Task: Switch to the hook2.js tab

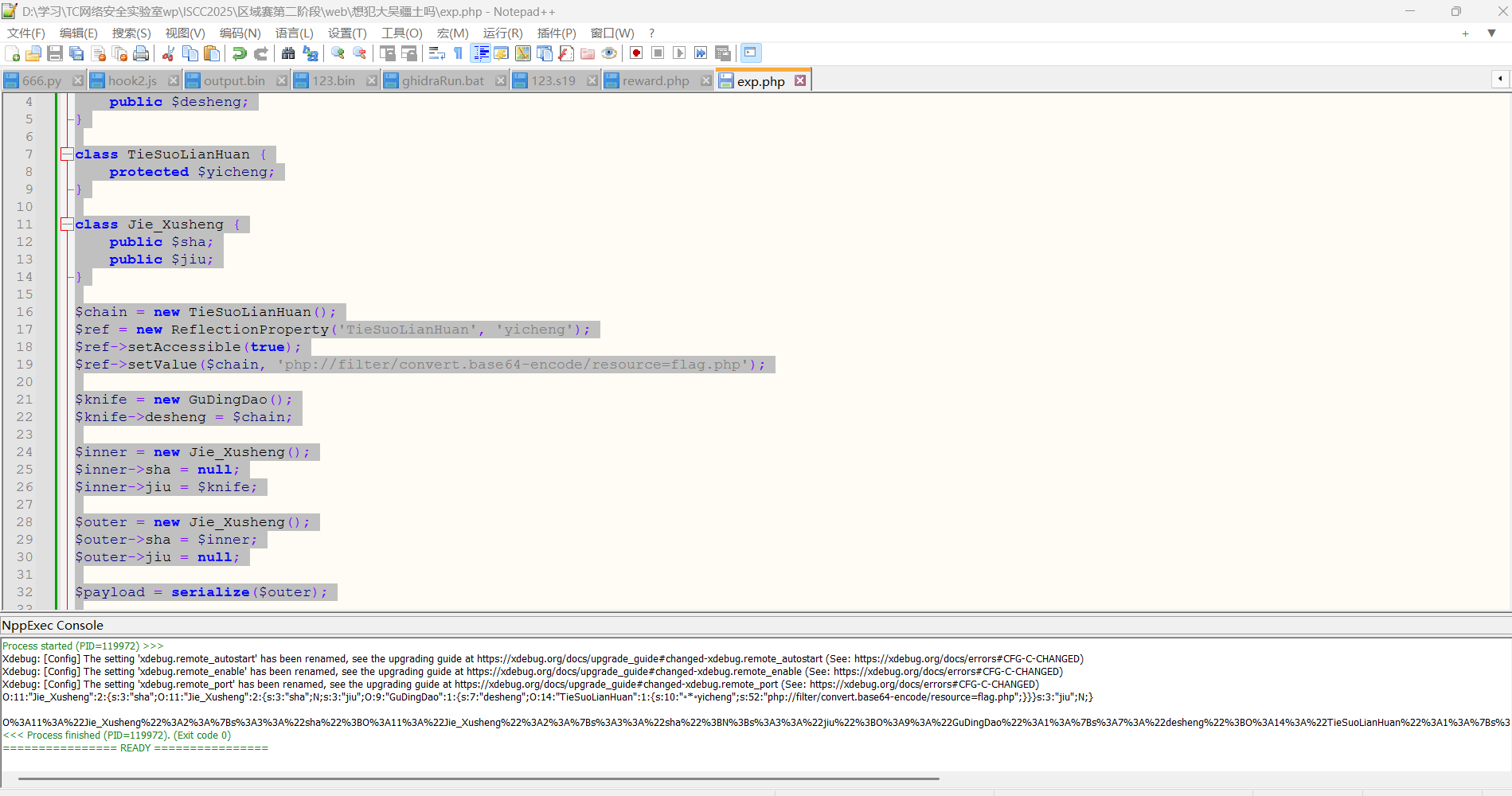Action: tap(132, 81)
